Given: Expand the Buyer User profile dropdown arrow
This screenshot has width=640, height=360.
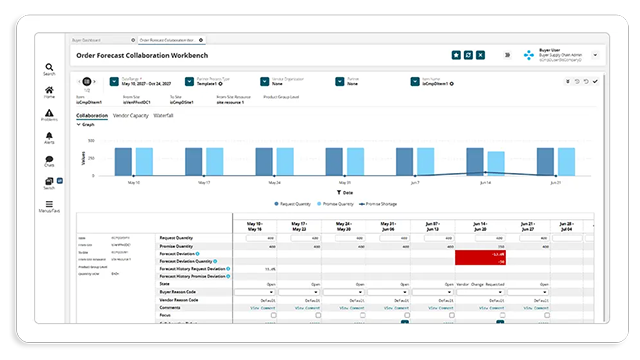Looking at the screenshot, I should (595, 55).
